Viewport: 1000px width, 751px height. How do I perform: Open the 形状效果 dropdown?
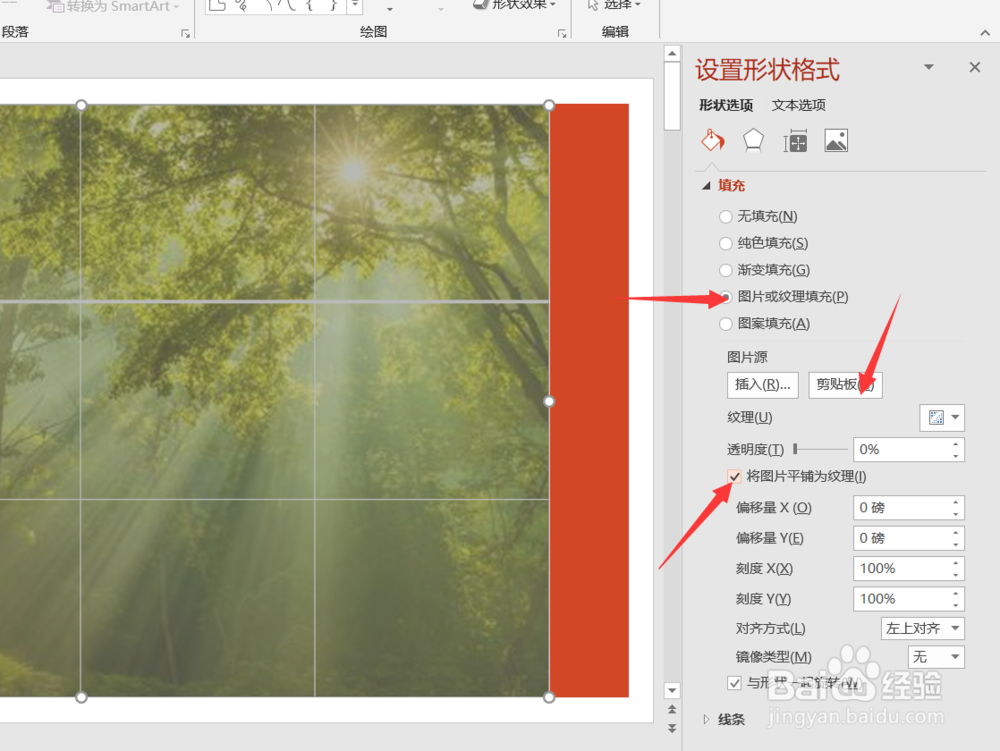(x=515, y=4)
